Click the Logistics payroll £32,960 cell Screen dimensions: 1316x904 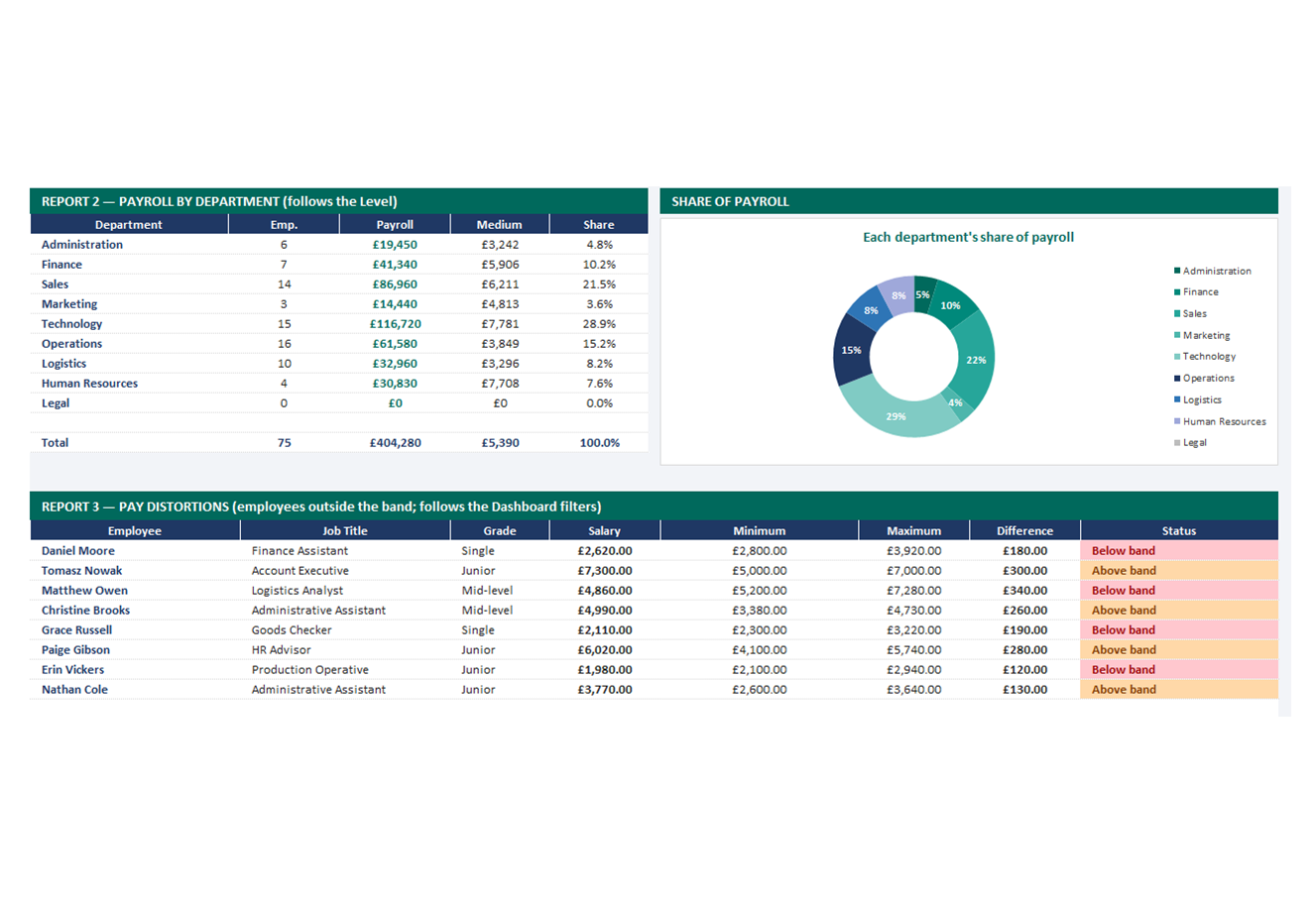click(395, 364)
